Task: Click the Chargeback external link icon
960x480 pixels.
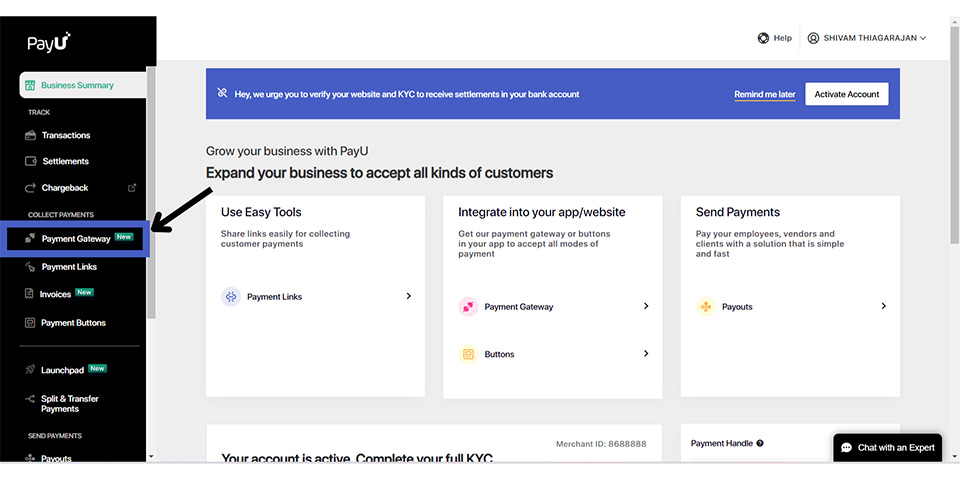Action: click(133, 187)
